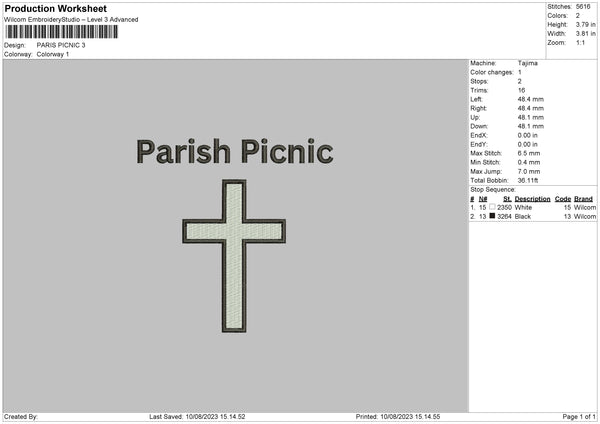Click the Trims value 16
This screenshot has height=424, width=600.
(521, 90)
